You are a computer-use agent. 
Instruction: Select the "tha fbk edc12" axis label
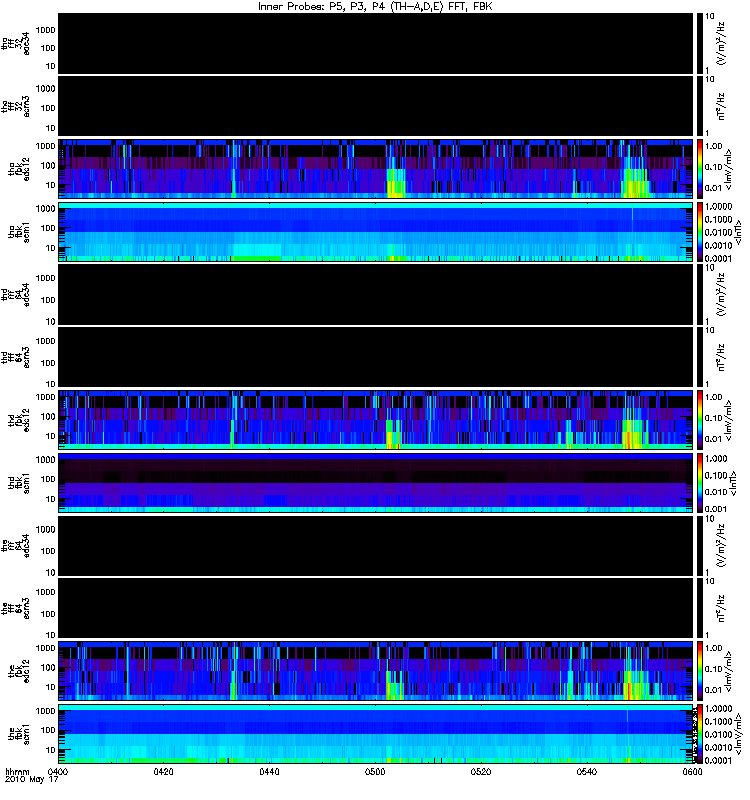click(19, 169)
